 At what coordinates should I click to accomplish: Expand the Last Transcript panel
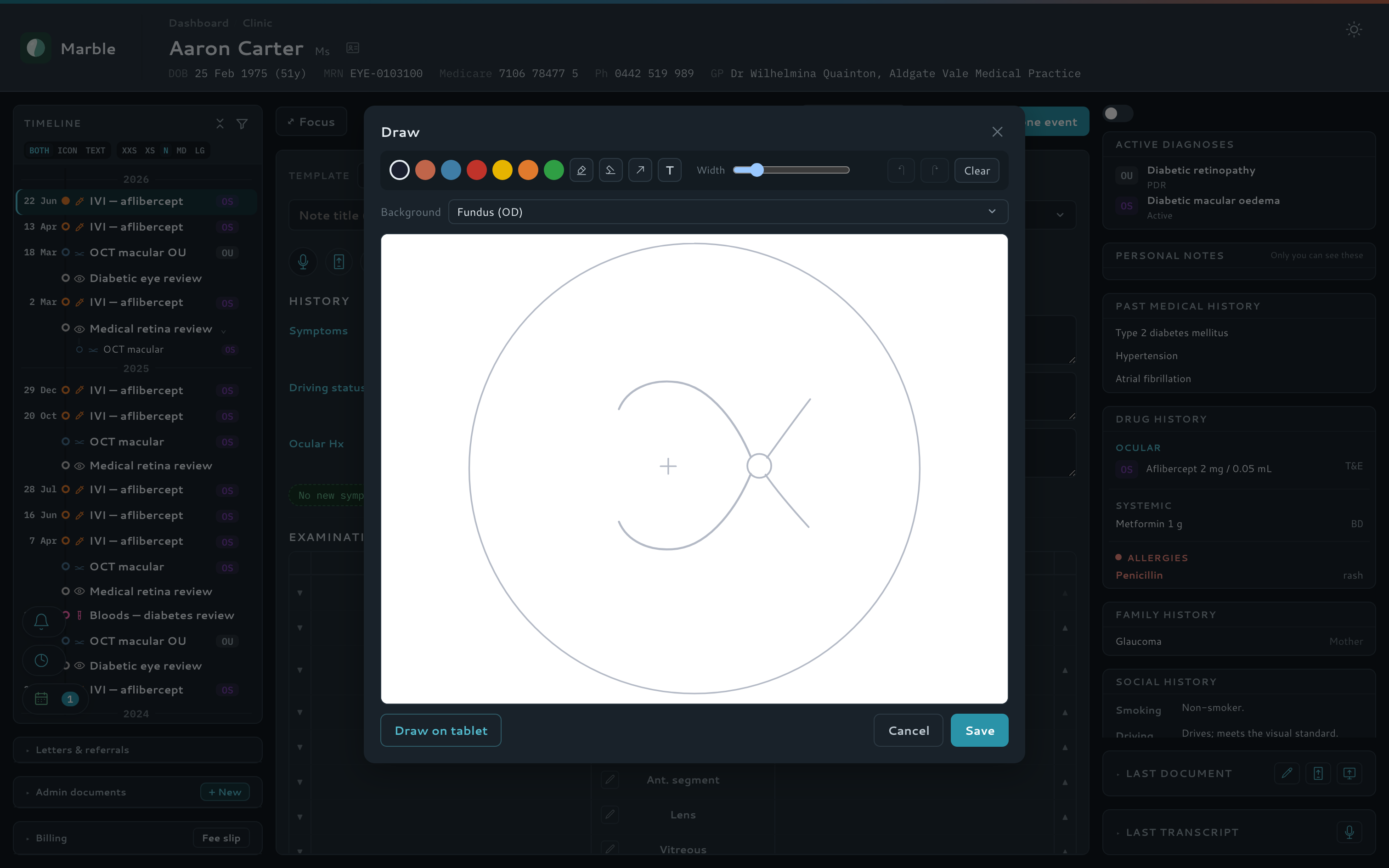click(1182, 832)
